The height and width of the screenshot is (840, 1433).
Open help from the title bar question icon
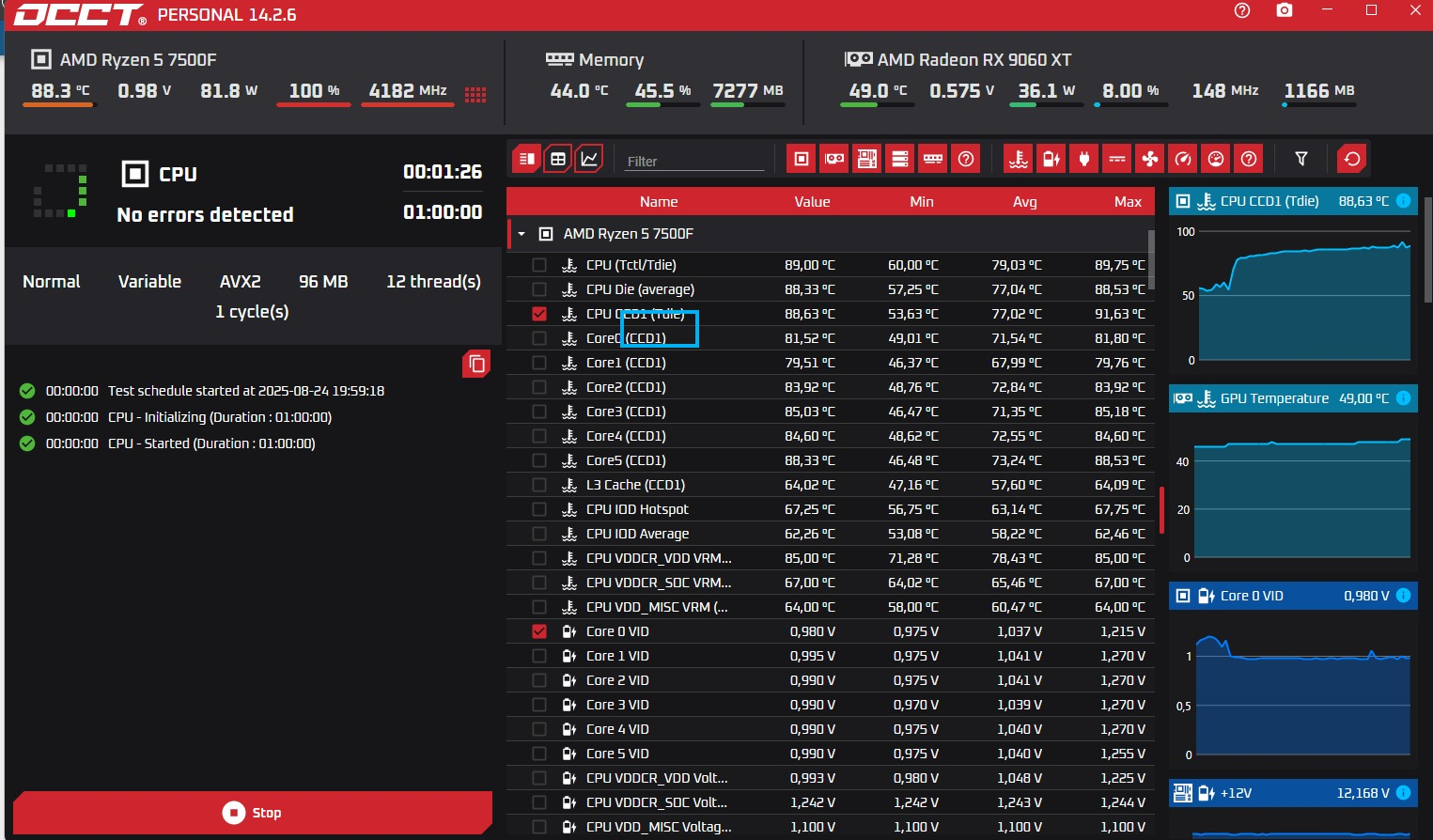click(x=1242, y=10)
